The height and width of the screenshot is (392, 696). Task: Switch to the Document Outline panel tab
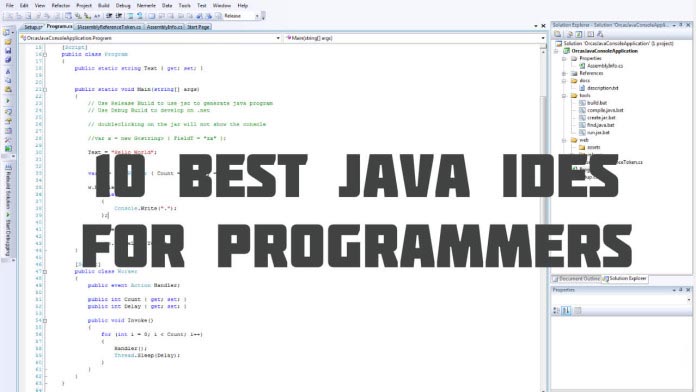point(576,279)
